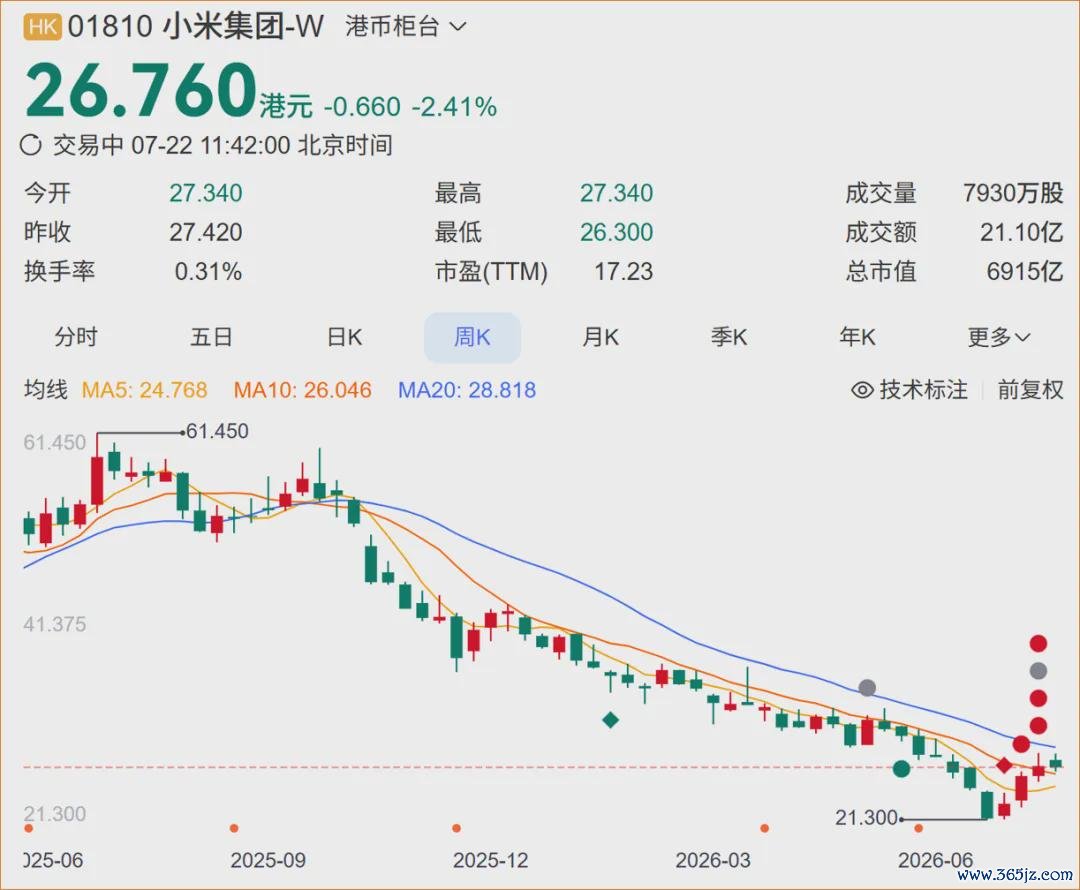Click the current price 26.760
Image resolution: width=1080 pixels, height=890 pixels.
[x=141, y=90]
